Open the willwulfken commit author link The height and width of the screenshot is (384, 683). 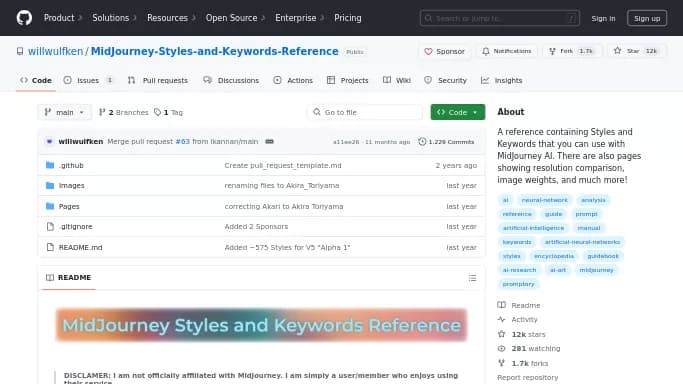pos(81,141)
